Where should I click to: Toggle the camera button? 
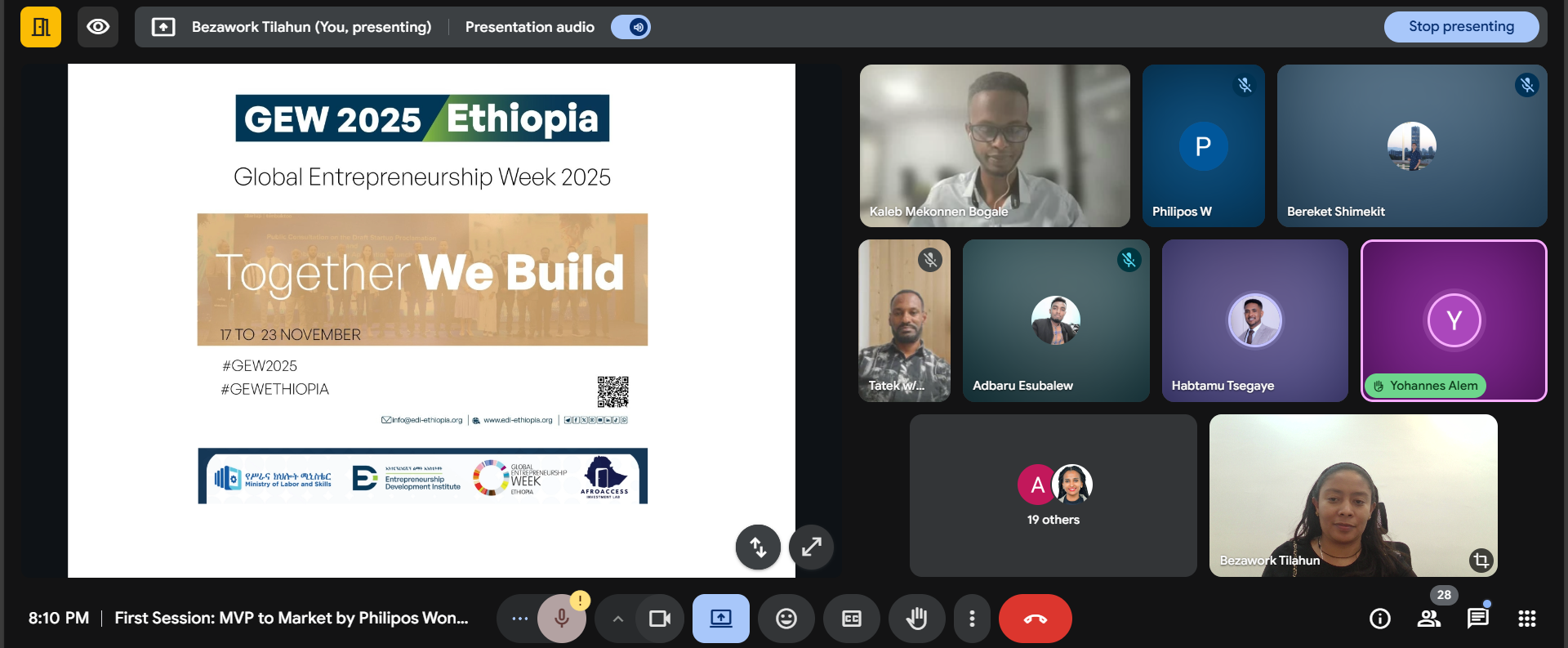(660, 619)
